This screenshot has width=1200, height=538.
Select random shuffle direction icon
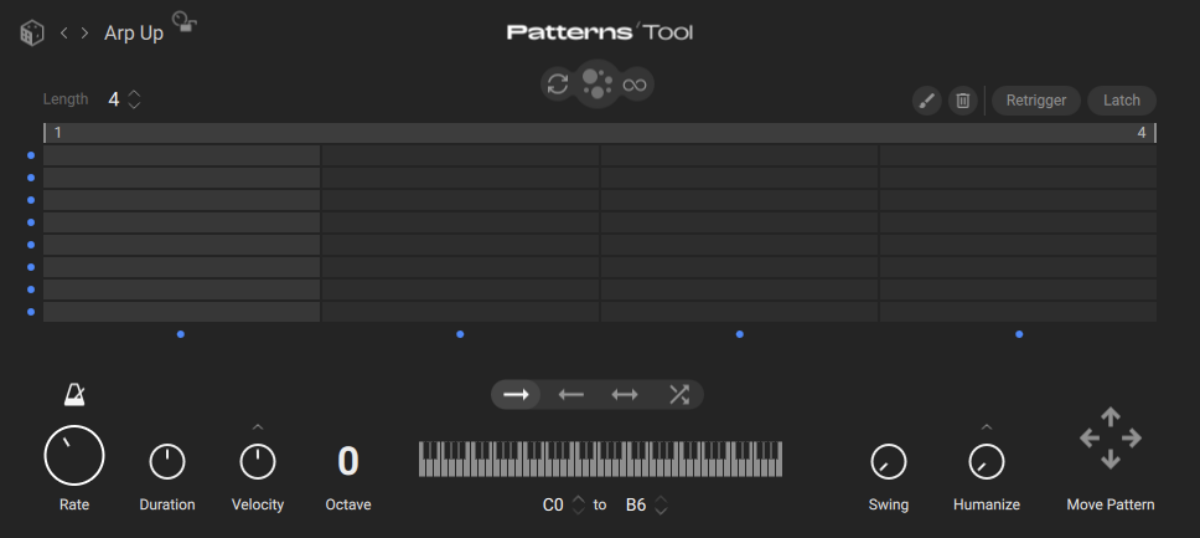click(679, 395)
